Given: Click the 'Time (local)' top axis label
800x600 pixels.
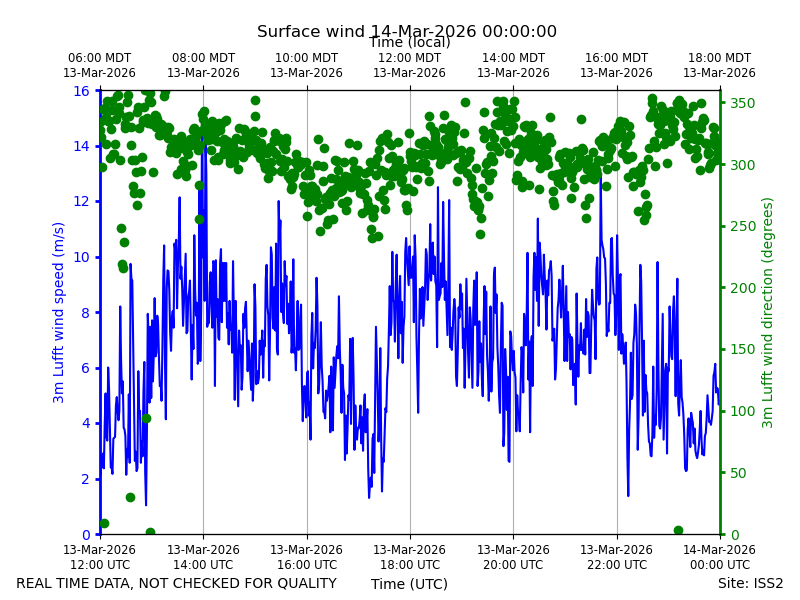Looking at the screenshot, I should (410, 43).
